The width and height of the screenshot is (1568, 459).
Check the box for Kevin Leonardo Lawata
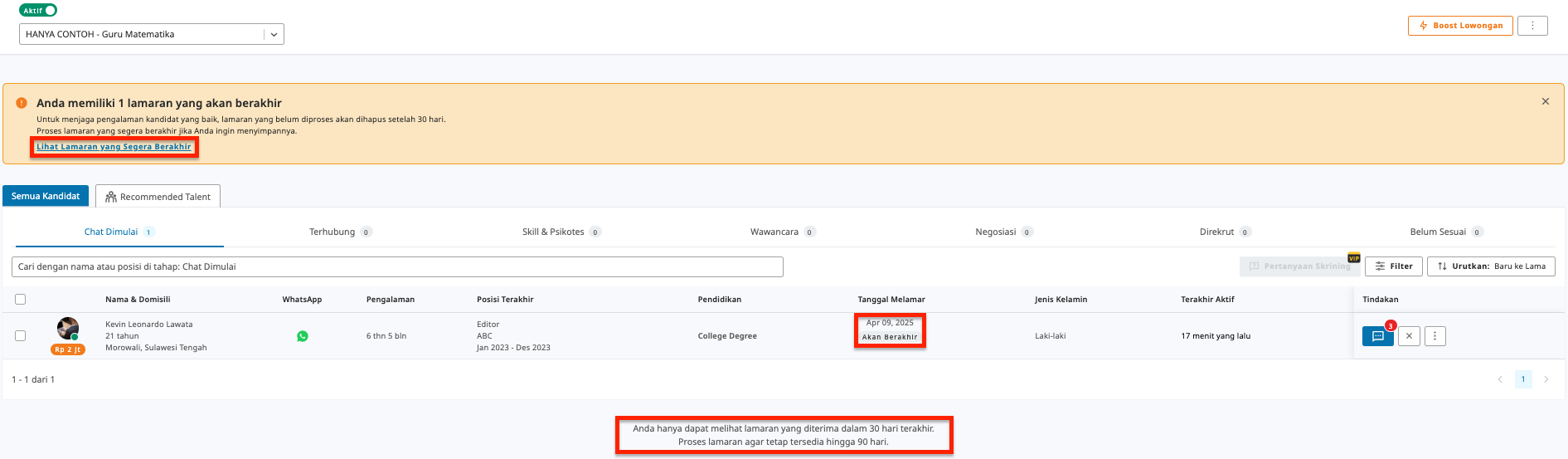pos(21,336)
